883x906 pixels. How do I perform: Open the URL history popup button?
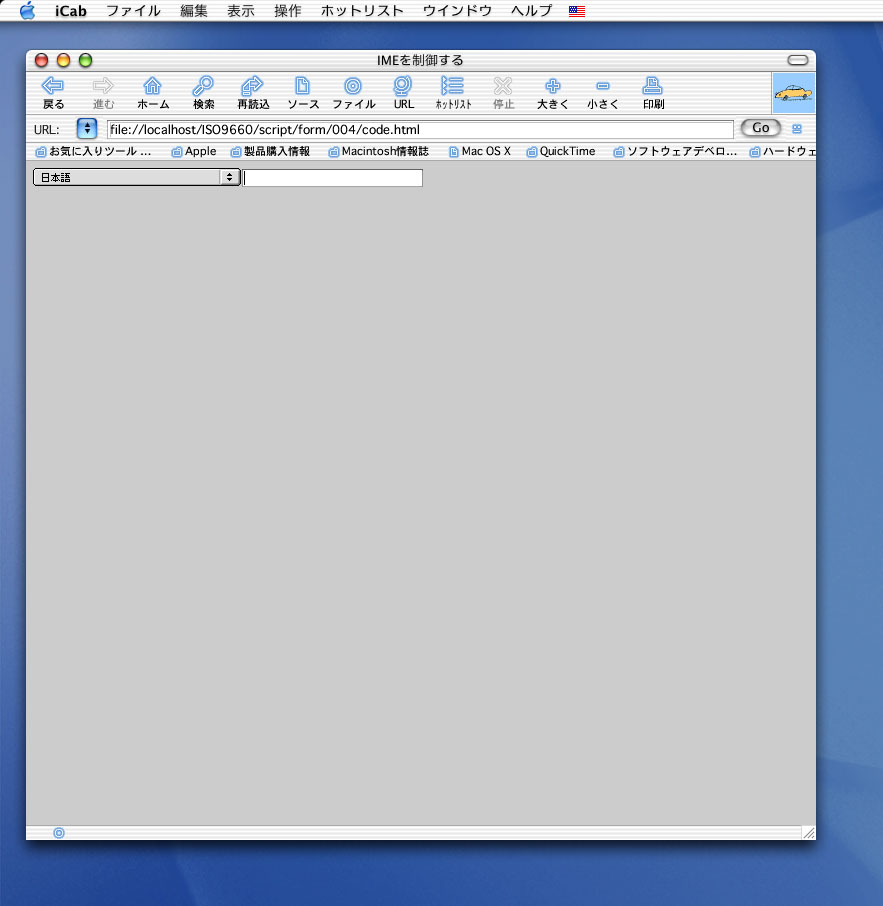(x=87, y=128)
